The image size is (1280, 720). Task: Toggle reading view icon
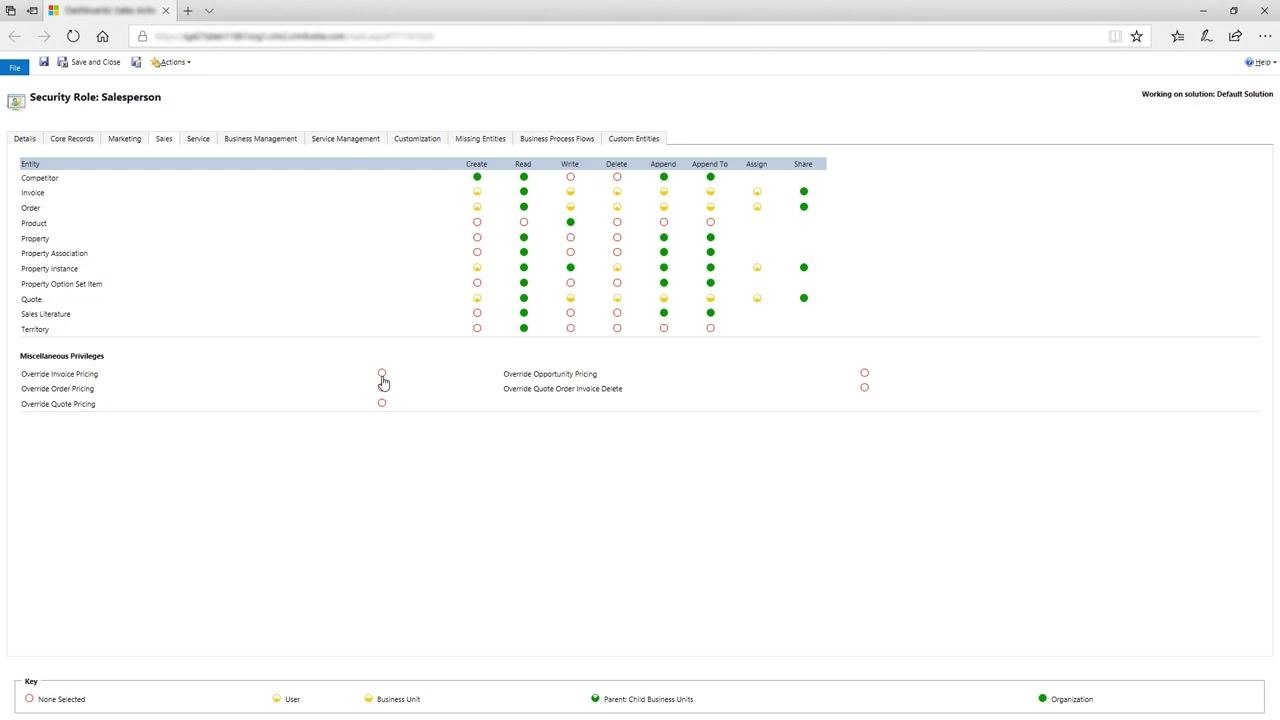pos(1115,36)
